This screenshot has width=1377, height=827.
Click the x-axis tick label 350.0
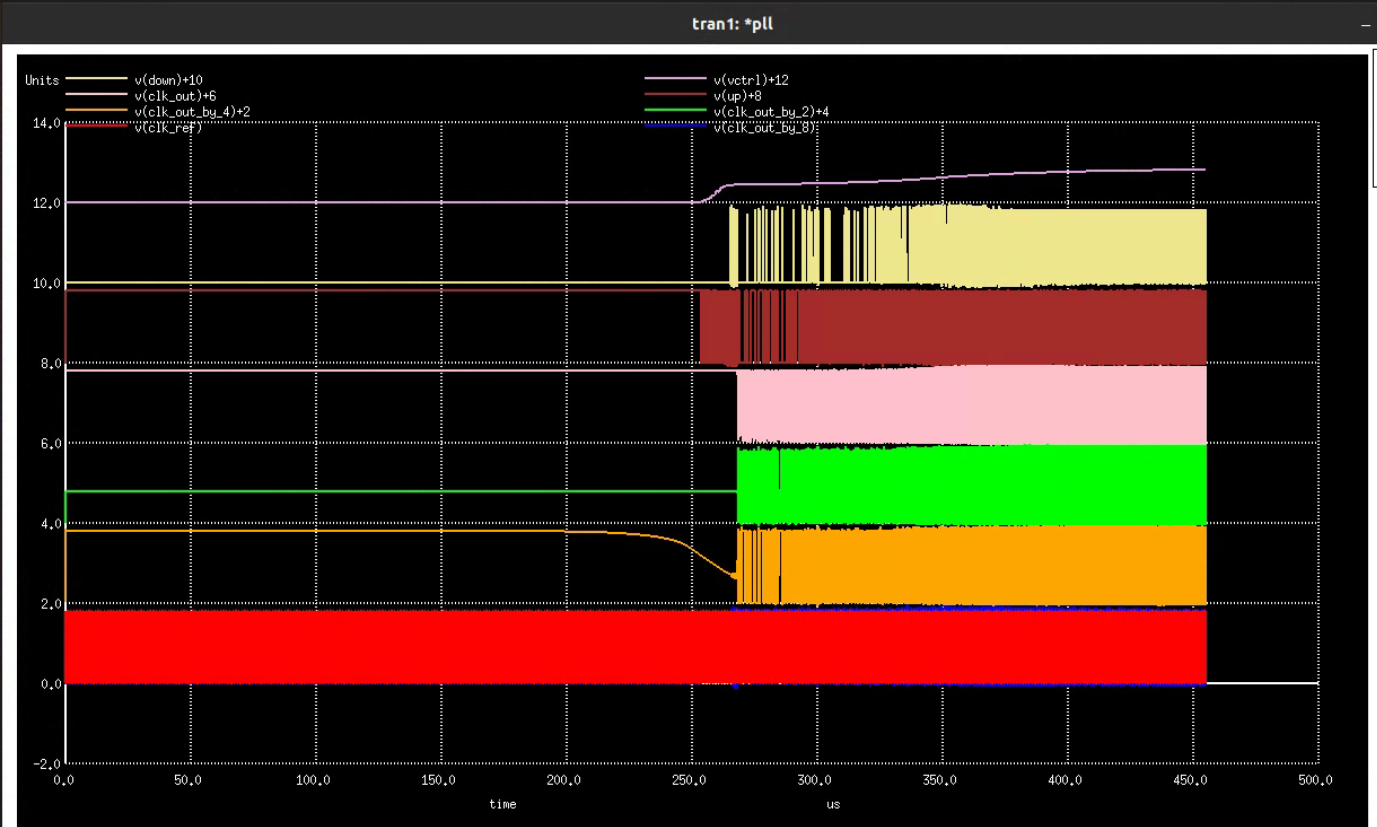[940, 780]
